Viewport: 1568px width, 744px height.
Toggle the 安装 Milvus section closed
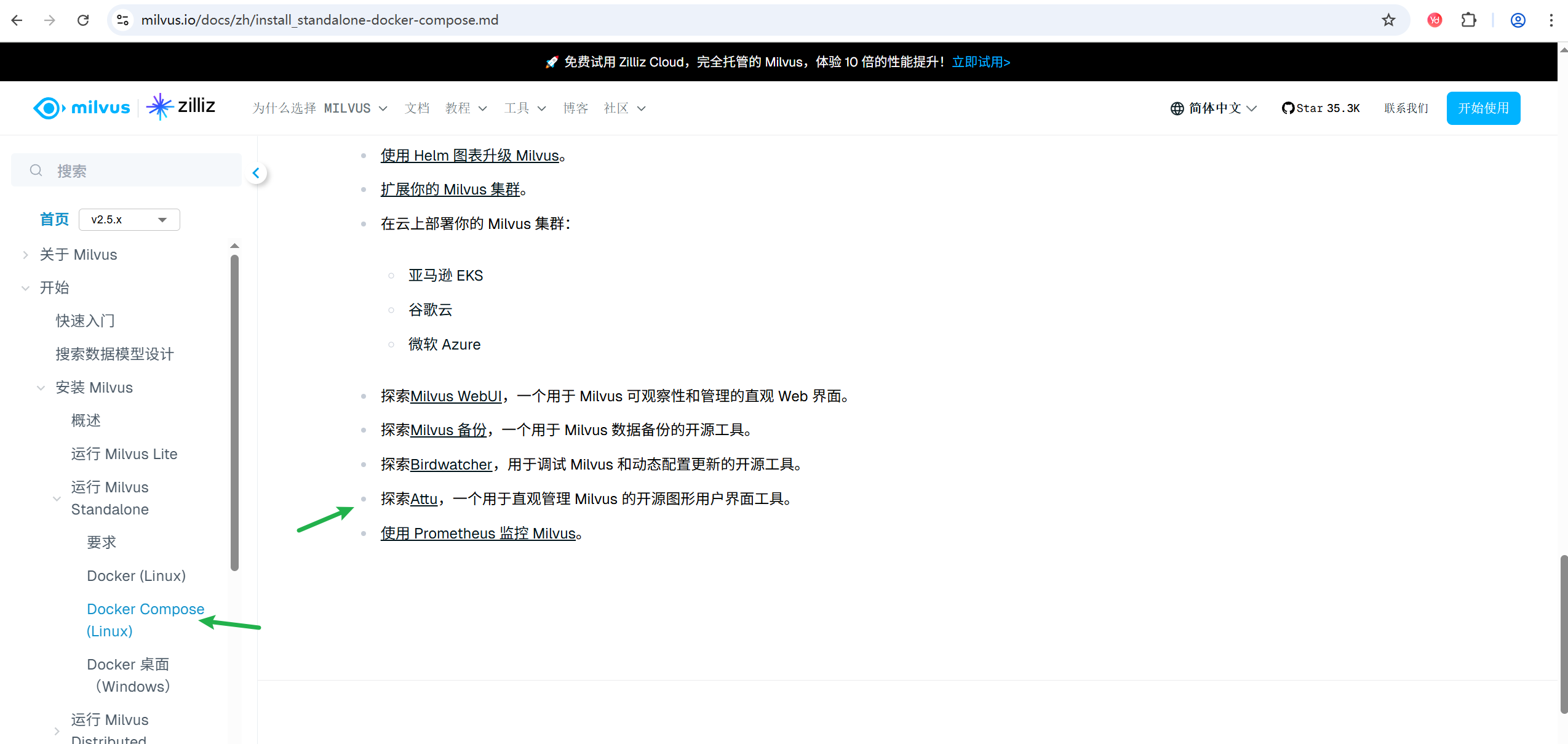41,388
